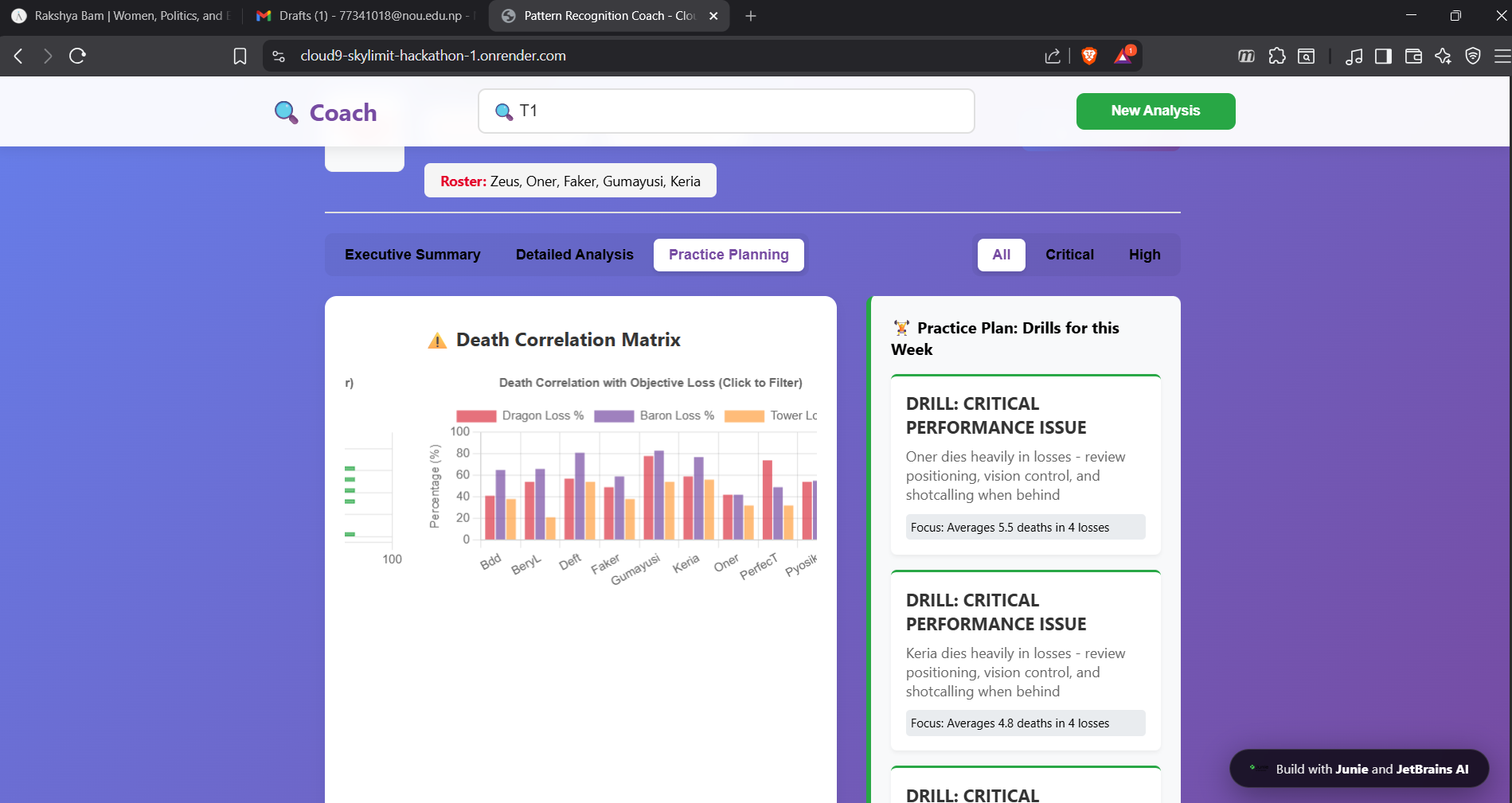Open the Oner critical performance drill card
Viewport: 1512px width, 803px height.
[x=1026, y=465]
